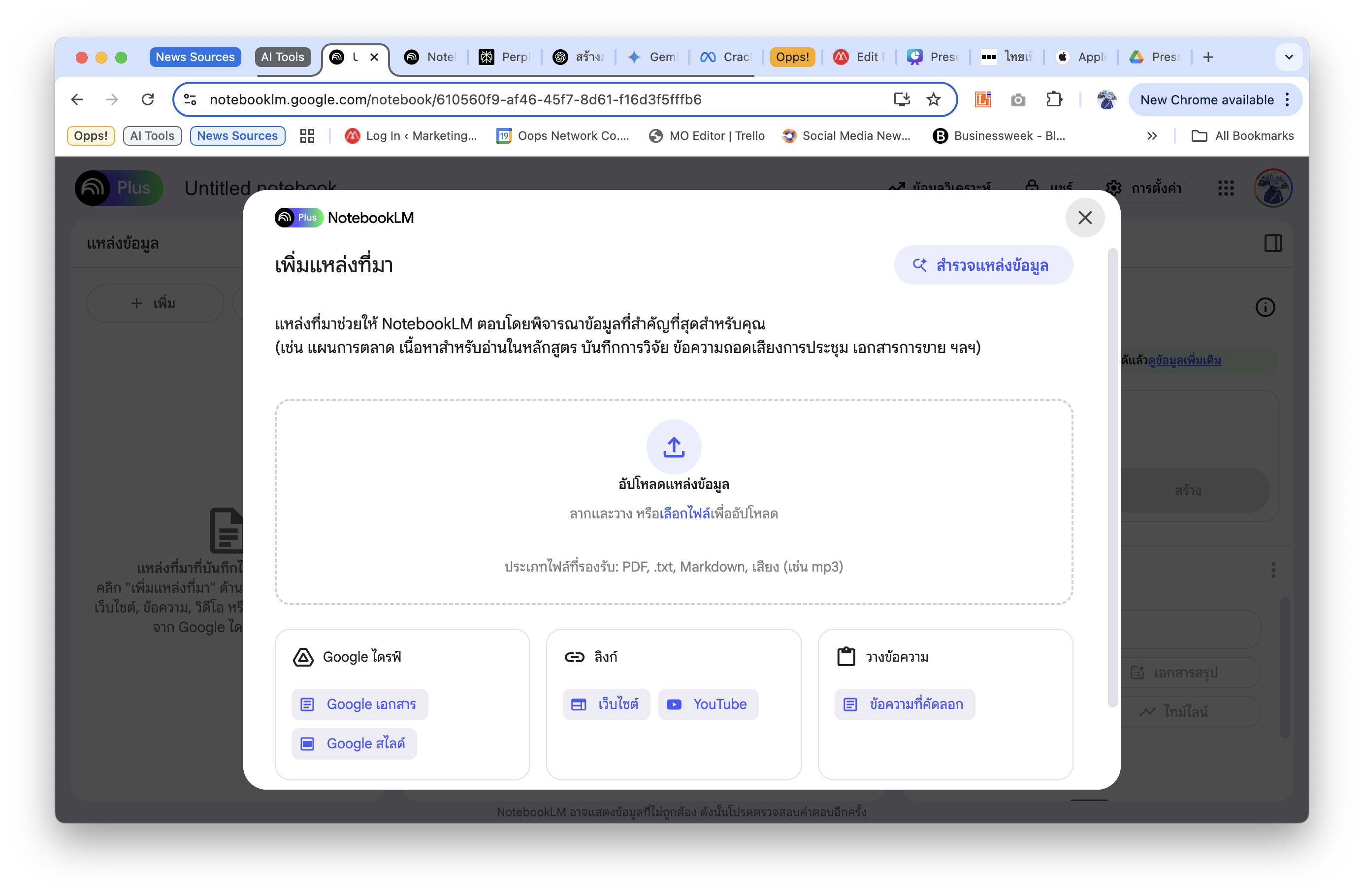
Task: Click the add source button in sidebar
Action: pyautogui.click(x=155, y=304)
